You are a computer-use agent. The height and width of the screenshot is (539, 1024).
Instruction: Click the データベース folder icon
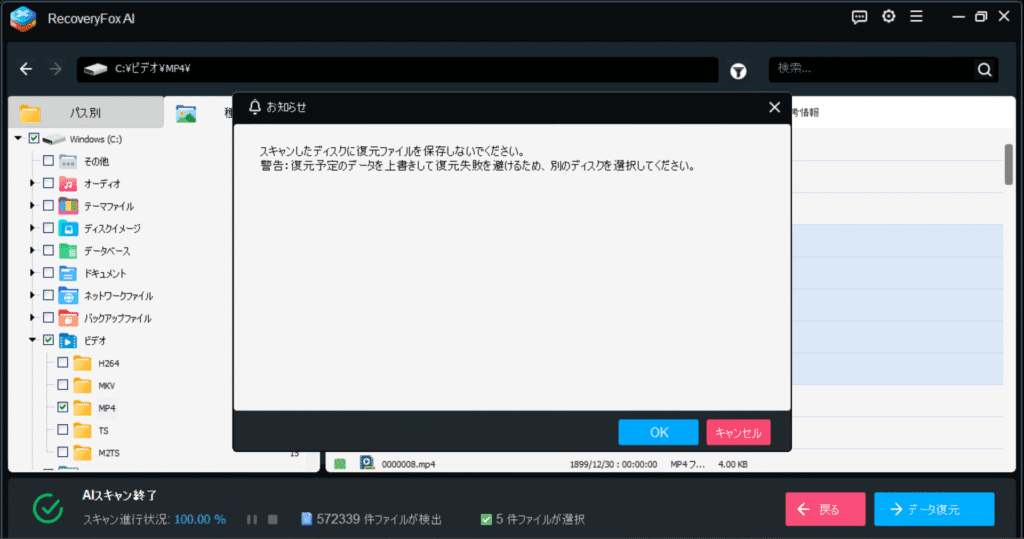point(68,251)
